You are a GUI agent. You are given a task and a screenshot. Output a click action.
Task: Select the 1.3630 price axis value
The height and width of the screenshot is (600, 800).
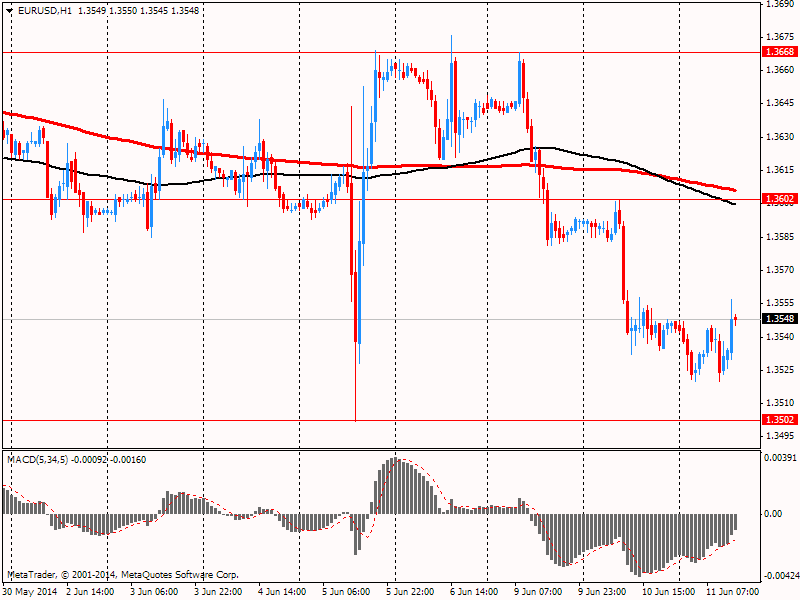click(780, 137)
